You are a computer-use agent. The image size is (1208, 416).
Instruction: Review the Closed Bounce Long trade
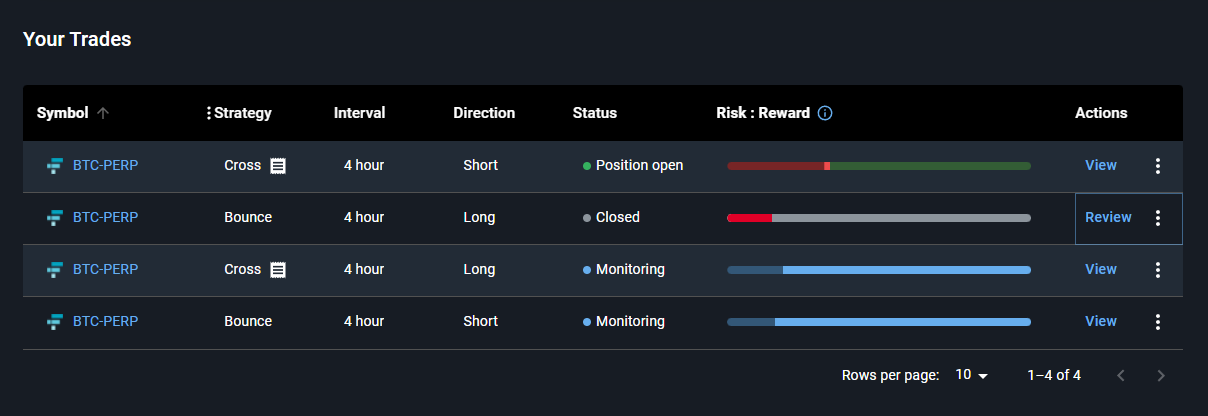pyautogui.click(x=1108, y=217)
